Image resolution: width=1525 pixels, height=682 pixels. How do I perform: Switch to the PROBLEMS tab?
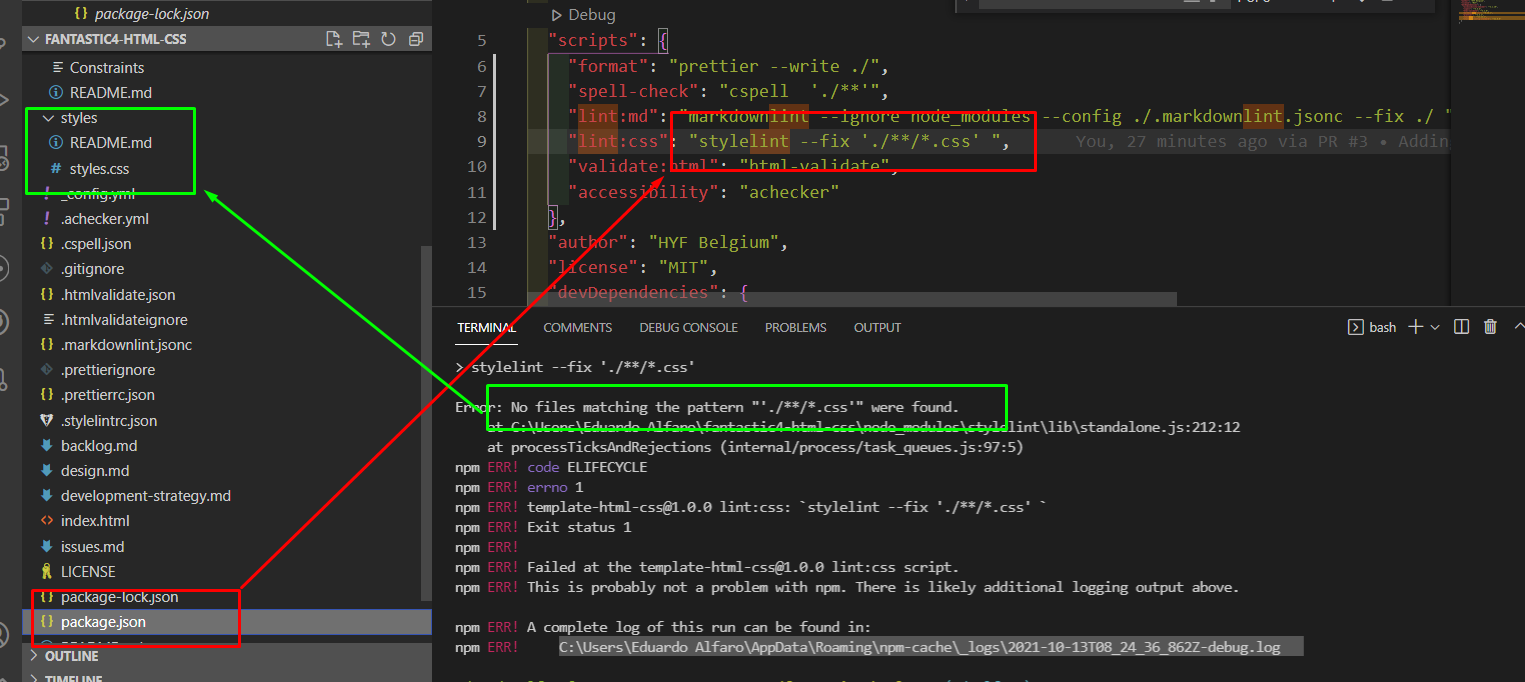tap(795, 327)
